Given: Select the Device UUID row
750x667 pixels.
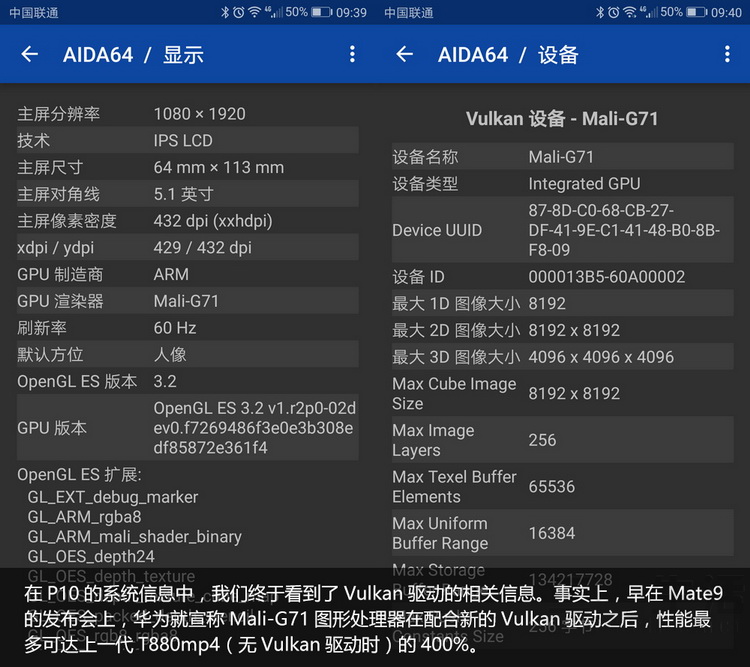Looking at the screenshot, I should pyautogui.click(x=562, y=230).
